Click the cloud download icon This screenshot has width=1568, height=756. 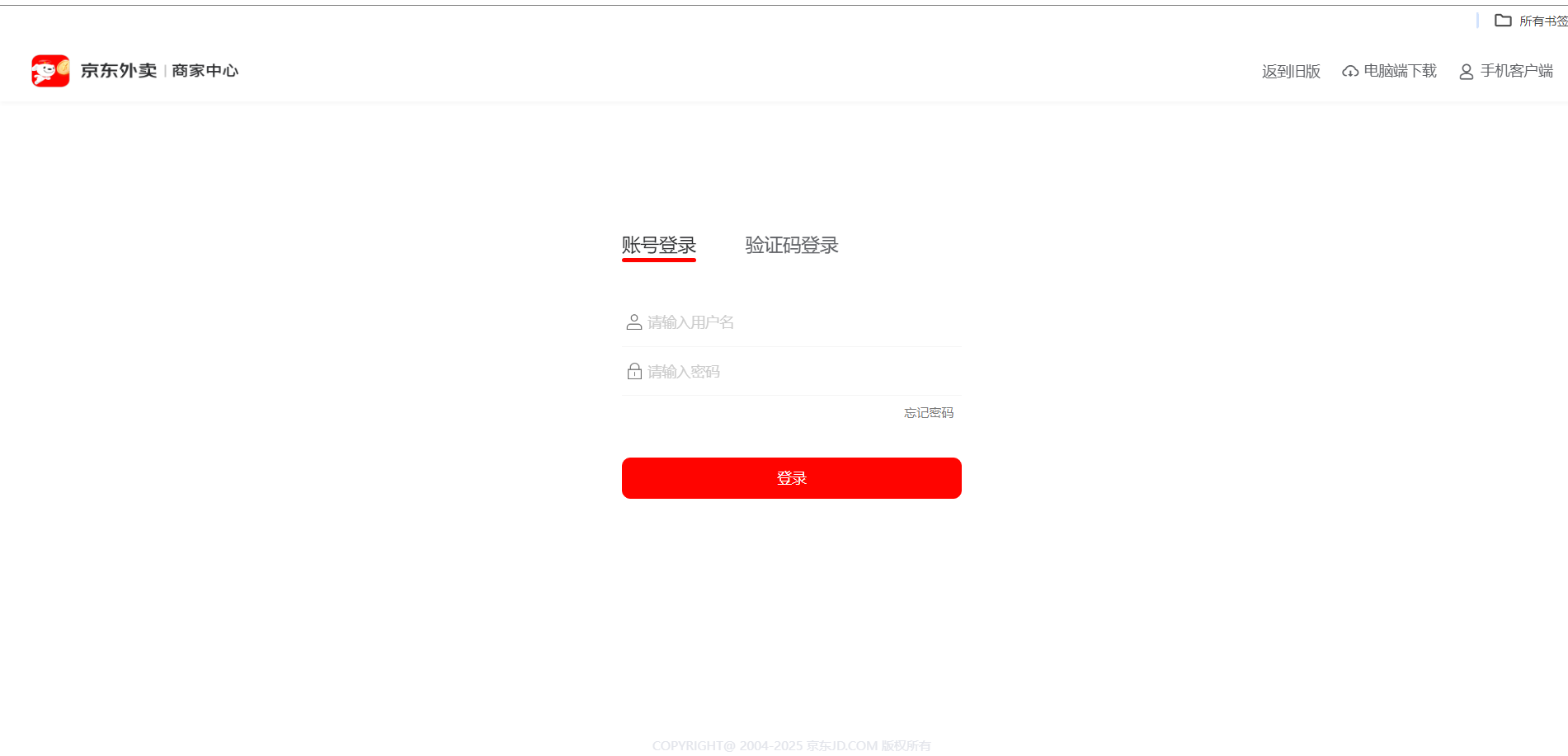click(1350, 72)
